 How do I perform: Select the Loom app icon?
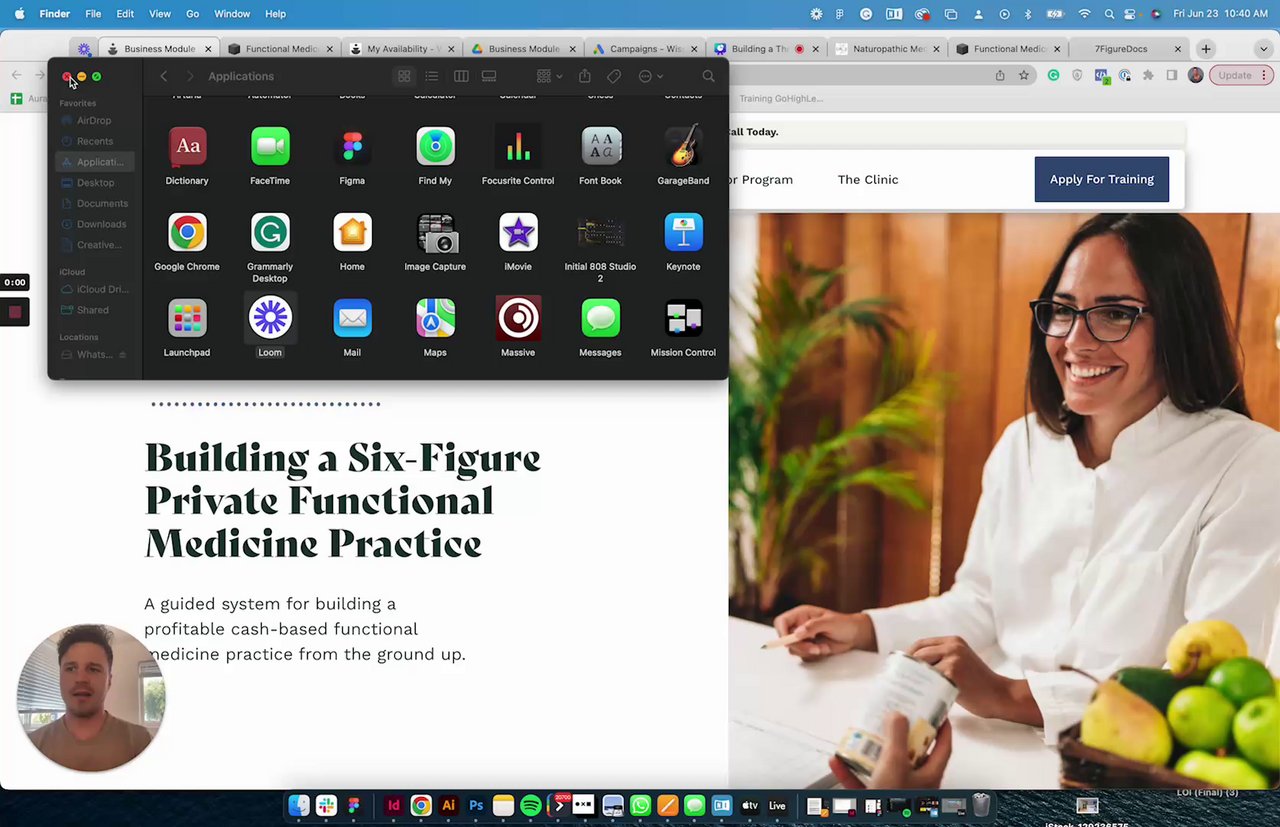270,319
